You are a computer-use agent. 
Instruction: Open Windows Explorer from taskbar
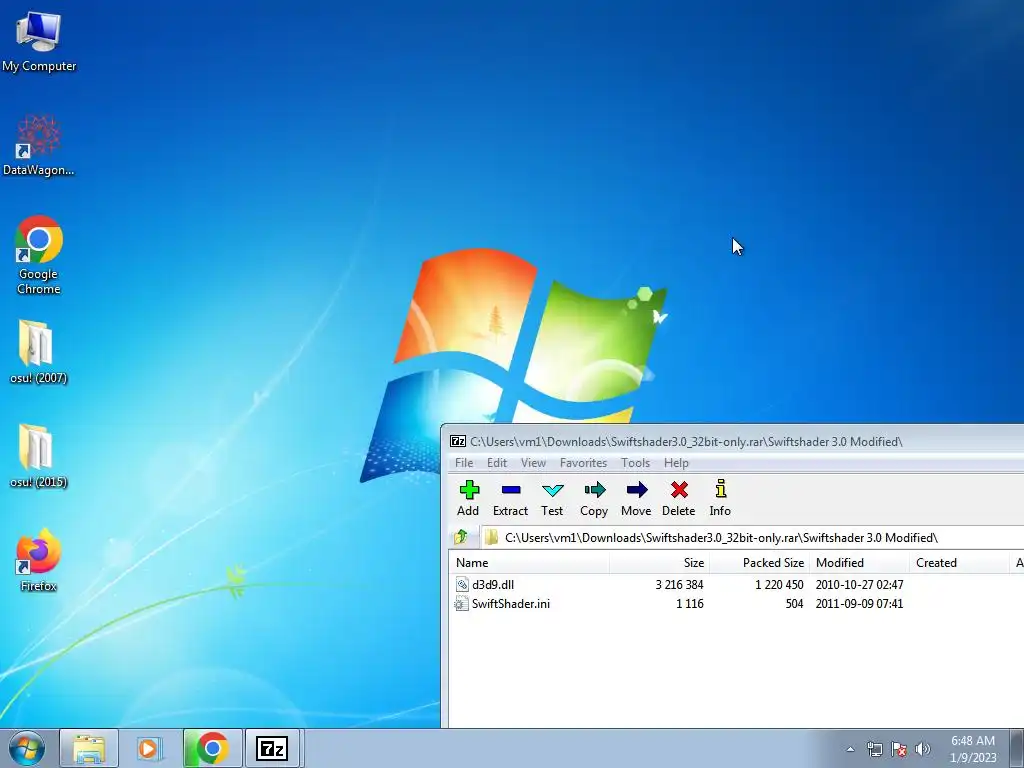tap(89, 748)
